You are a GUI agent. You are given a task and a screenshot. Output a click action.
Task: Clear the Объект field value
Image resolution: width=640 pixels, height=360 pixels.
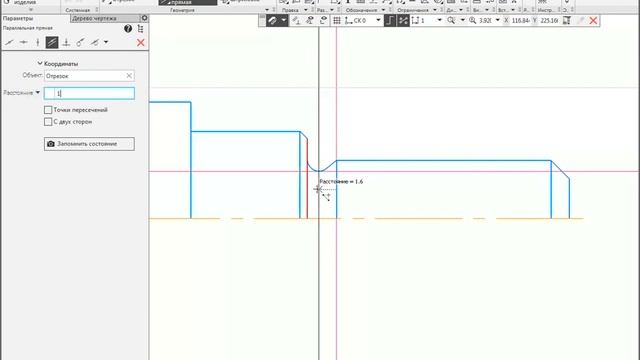[129, 76]
